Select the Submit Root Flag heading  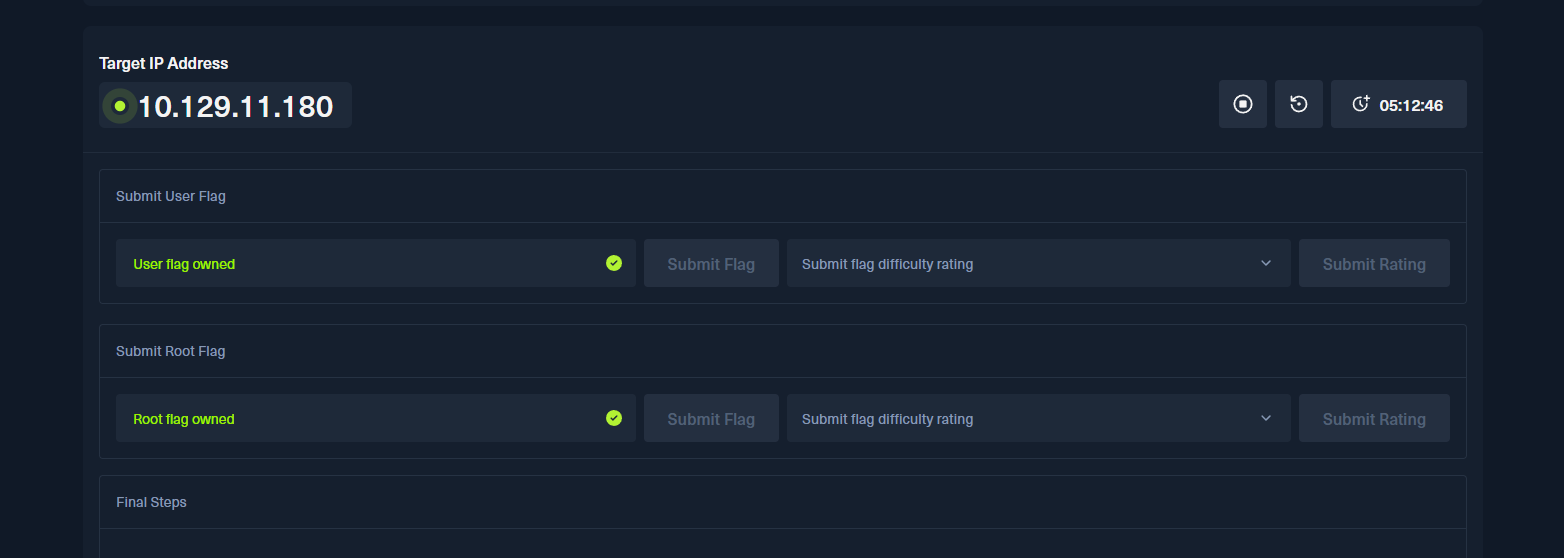coord(171,351)
